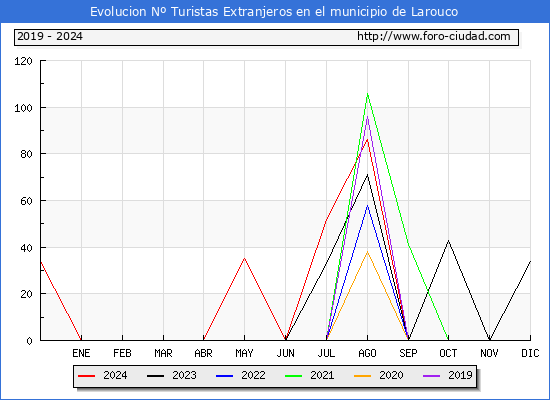550x400 pixels.
Task: Click the OCT month axis label
Action: [448, 353]
